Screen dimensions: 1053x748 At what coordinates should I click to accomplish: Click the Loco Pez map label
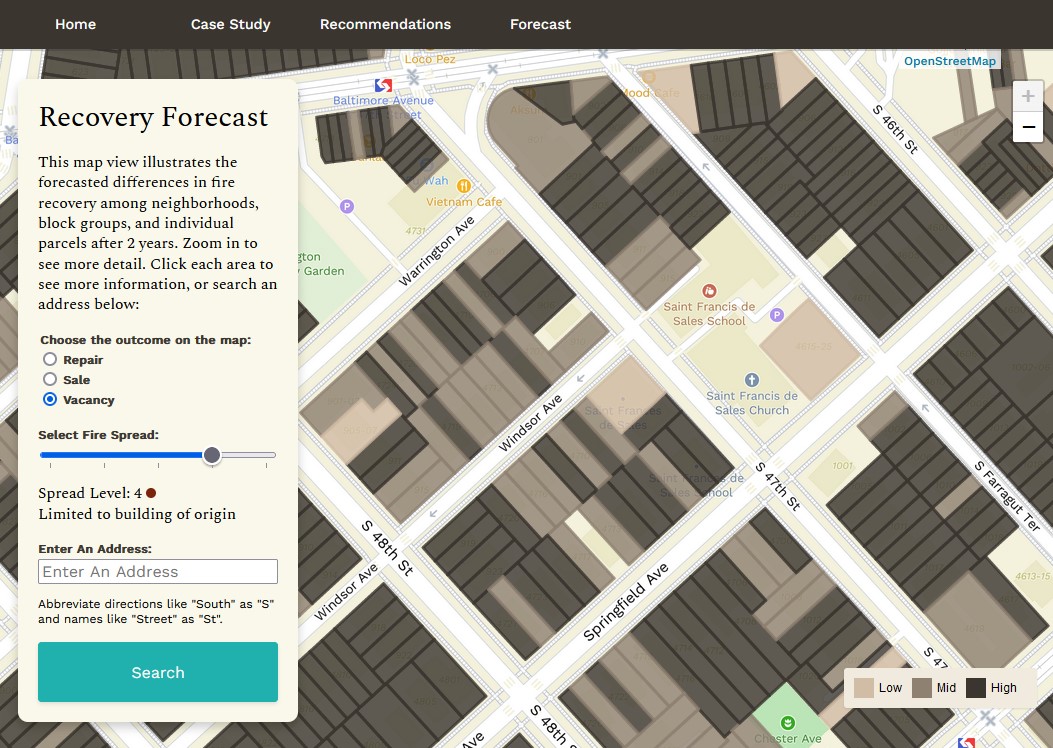(430, 59)
